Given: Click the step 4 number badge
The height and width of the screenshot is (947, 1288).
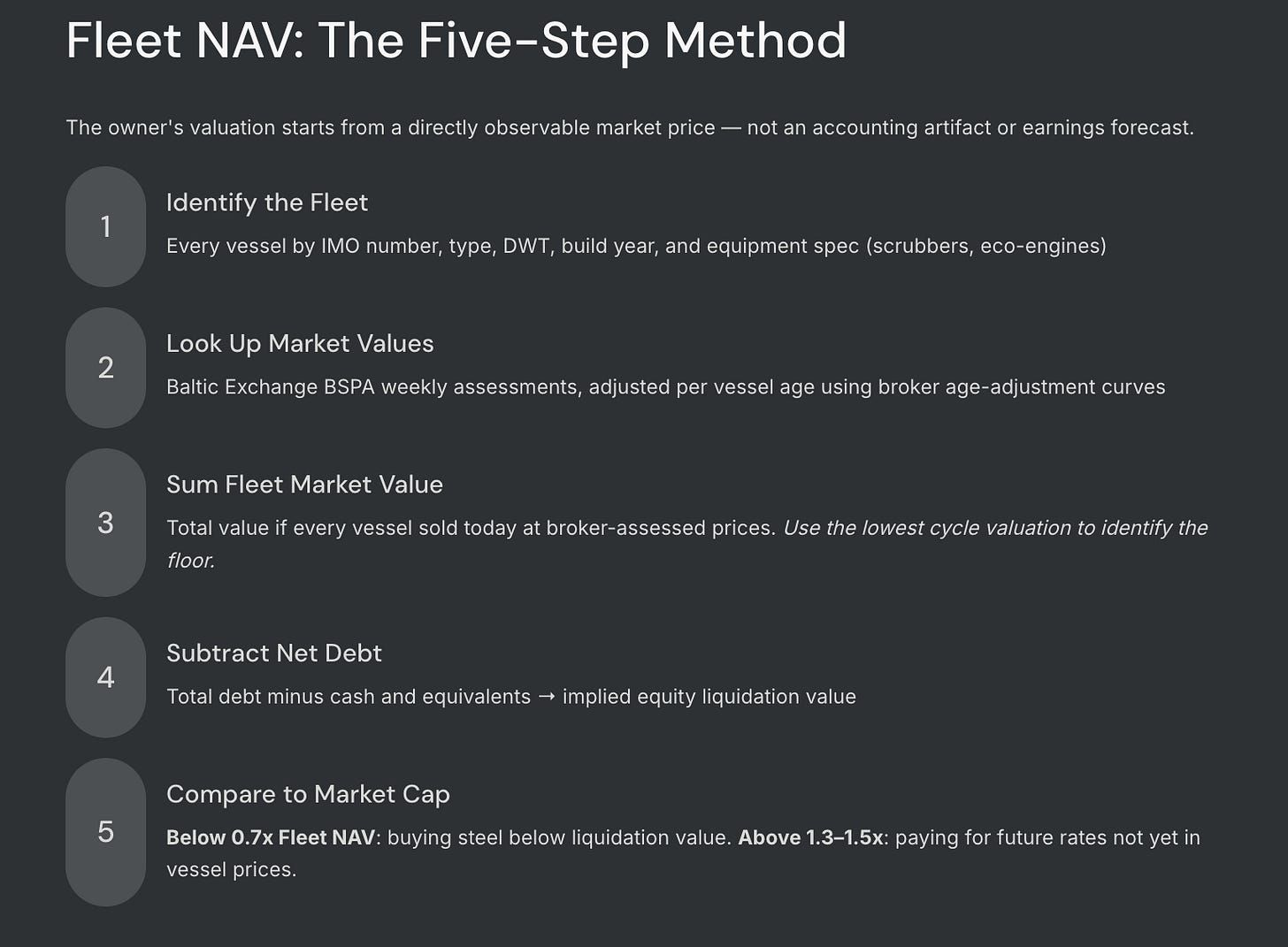Looking at the screenshot, I should click(105, 677).
